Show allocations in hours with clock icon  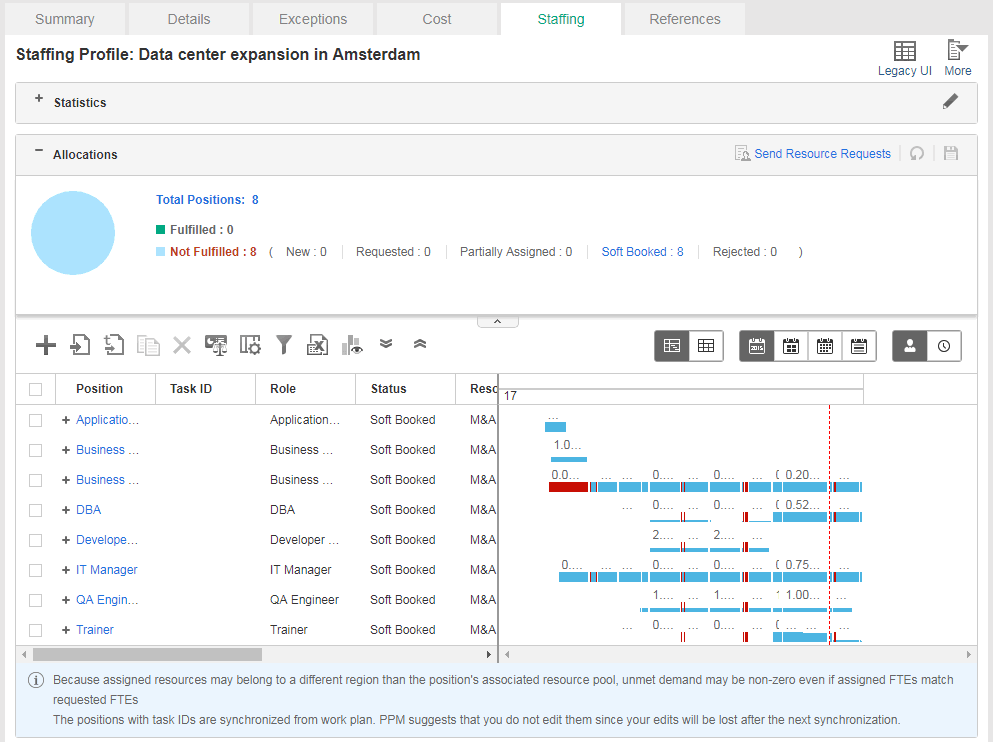[x=944, y=346]
